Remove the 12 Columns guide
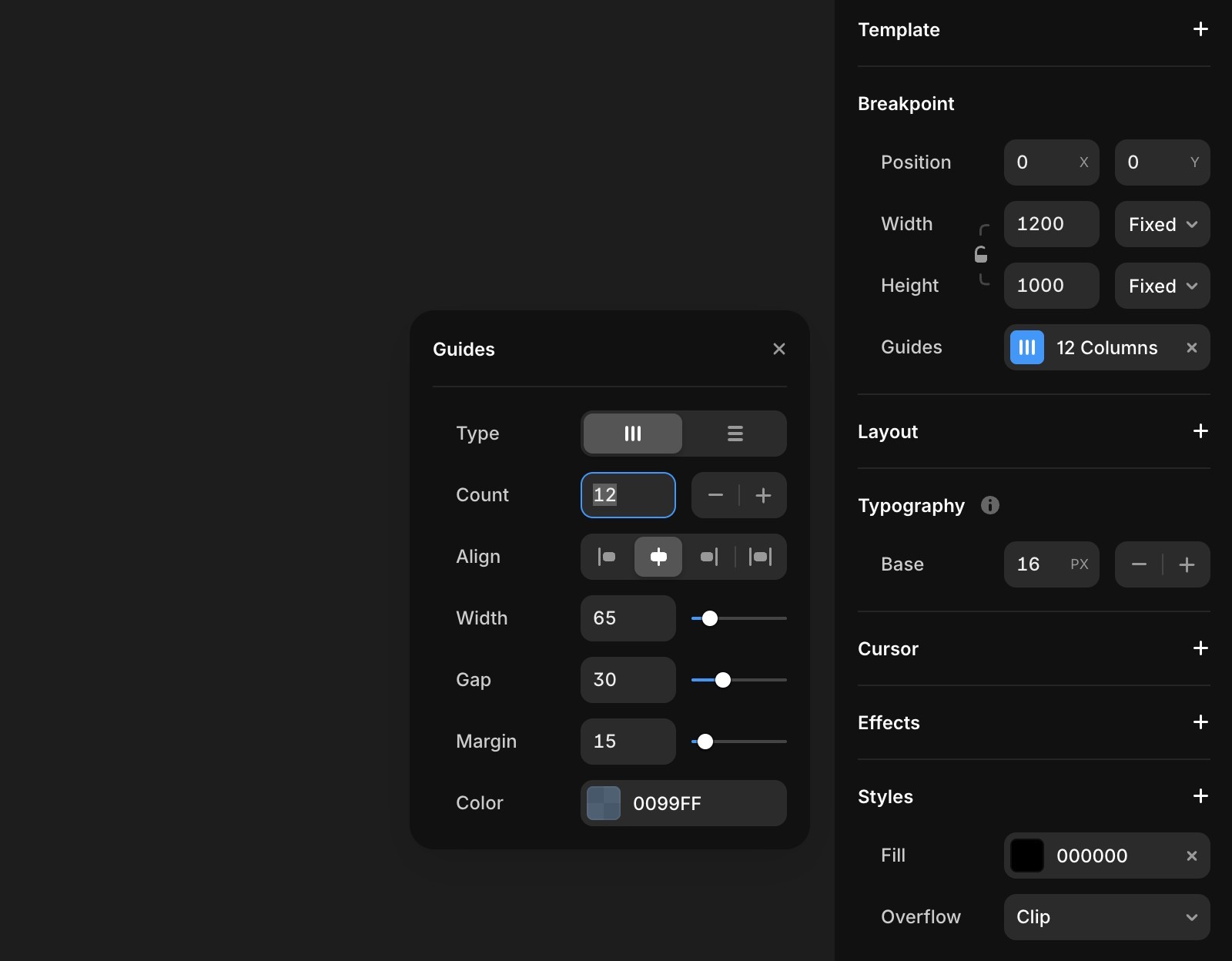 [x=1191, y=347]
